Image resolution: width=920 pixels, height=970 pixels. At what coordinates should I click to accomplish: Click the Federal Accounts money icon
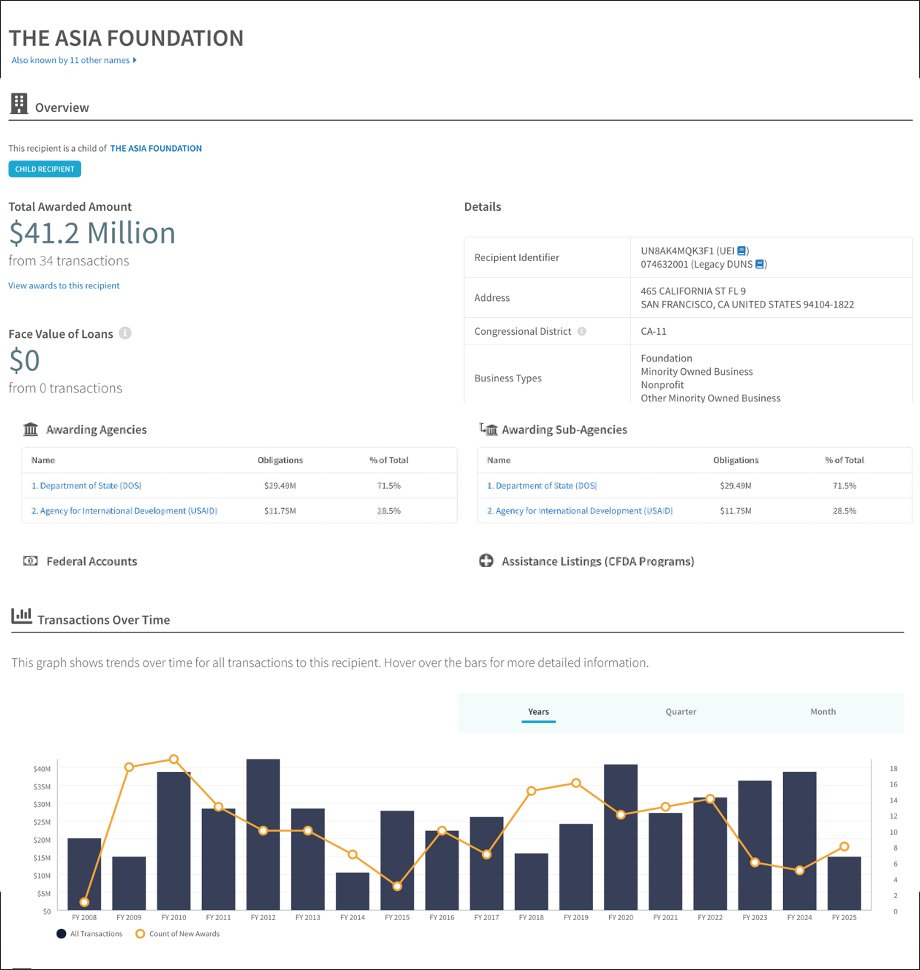click(x=31, y=561)
